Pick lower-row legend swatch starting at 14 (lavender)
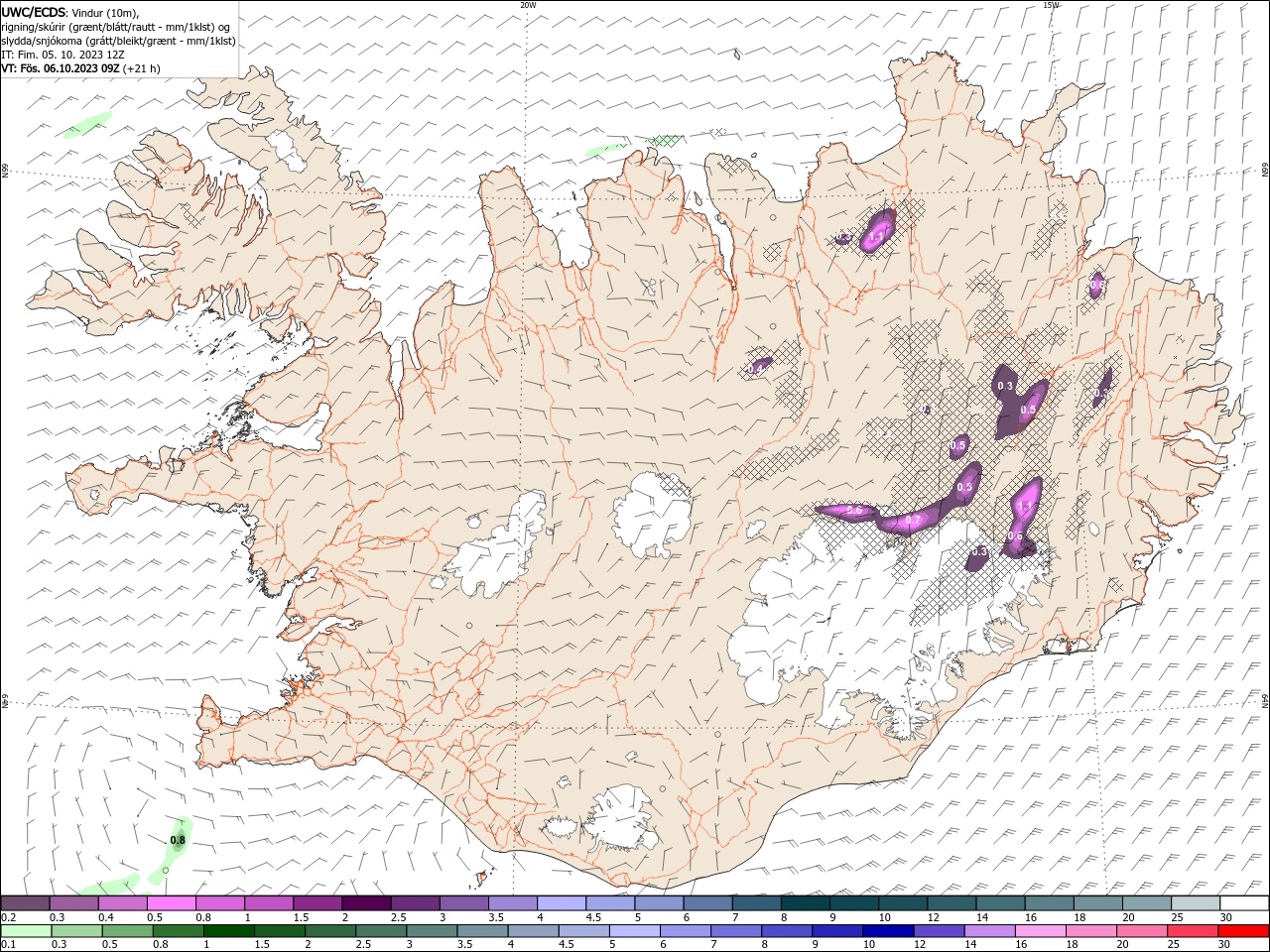 990,931
